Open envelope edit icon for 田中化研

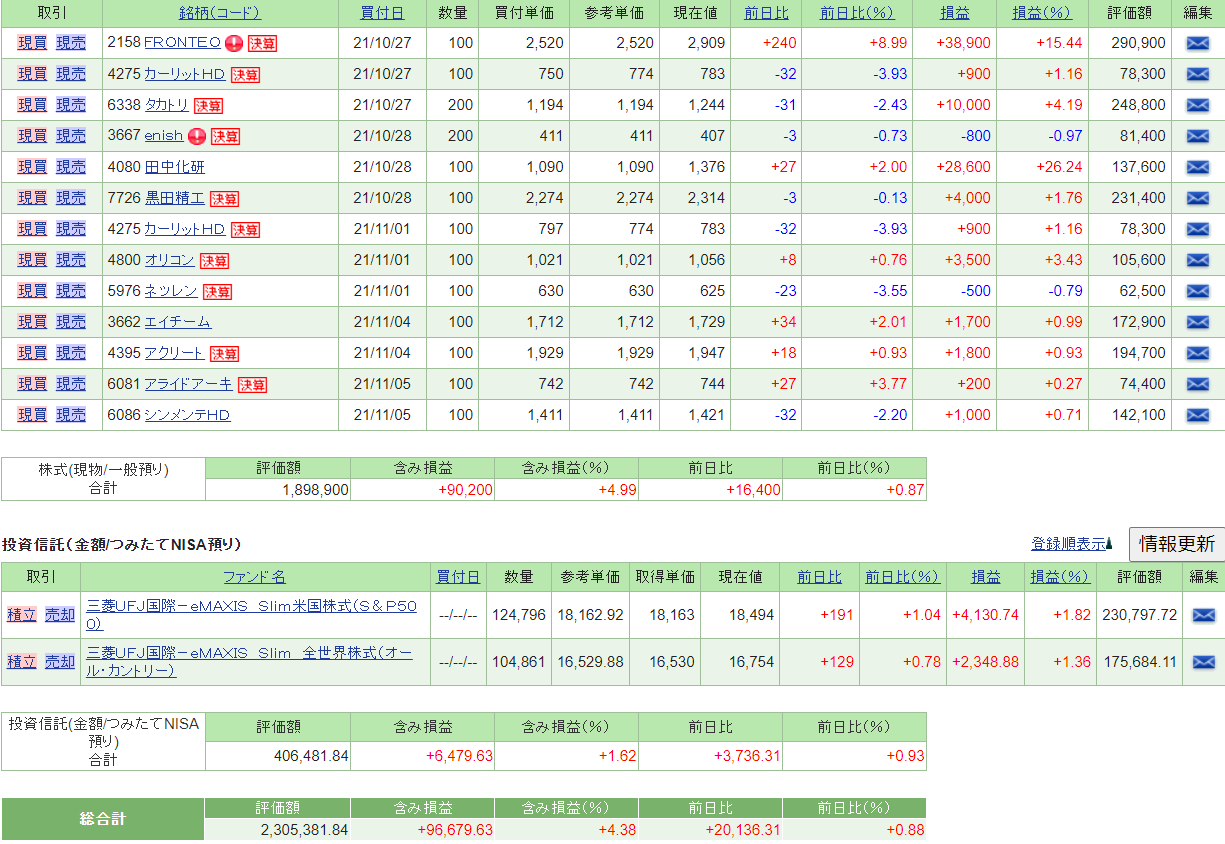1197,167
